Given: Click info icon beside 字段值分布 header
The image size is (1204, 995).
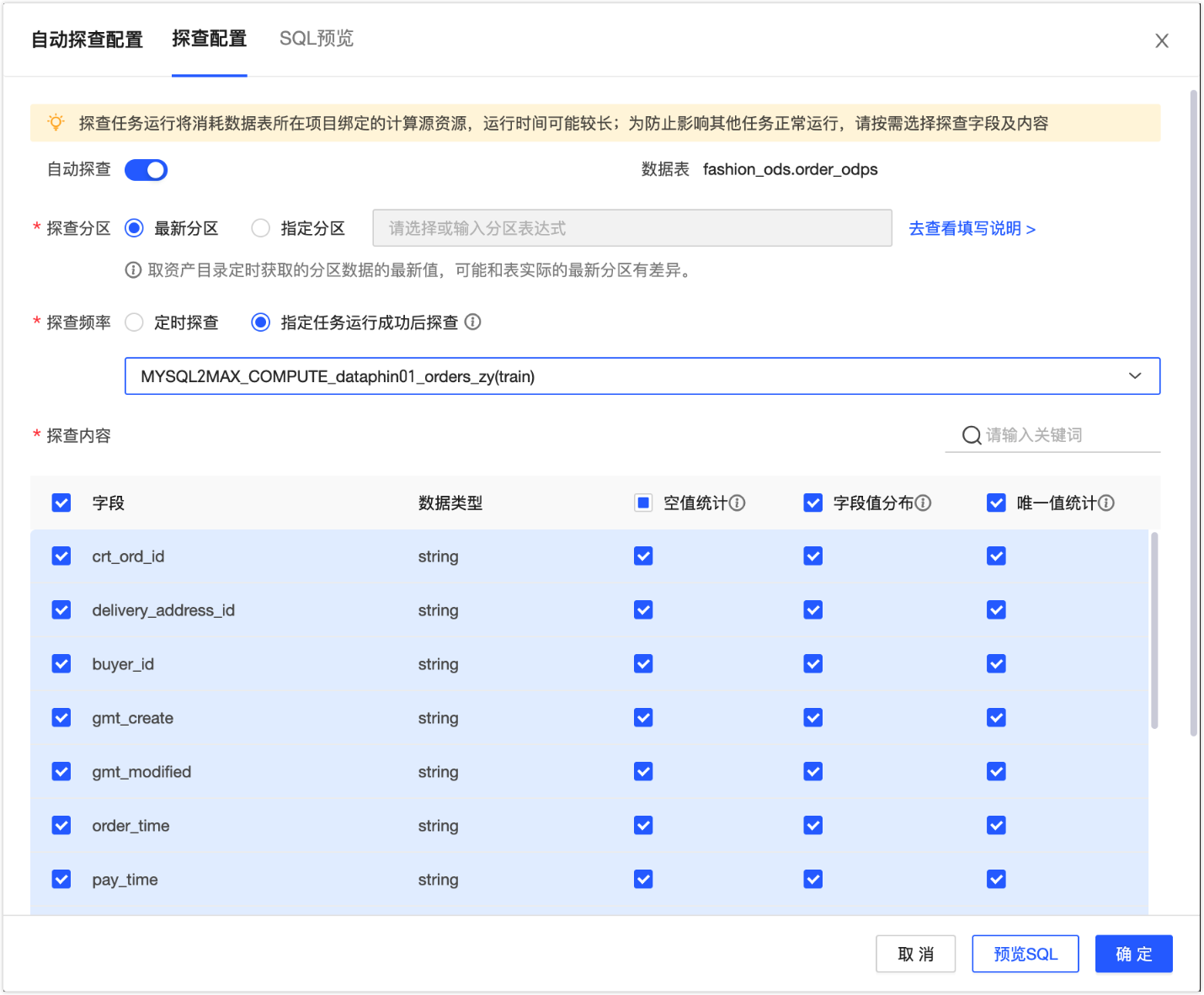Looking at the screenshot, I should [x=924, y=503].
